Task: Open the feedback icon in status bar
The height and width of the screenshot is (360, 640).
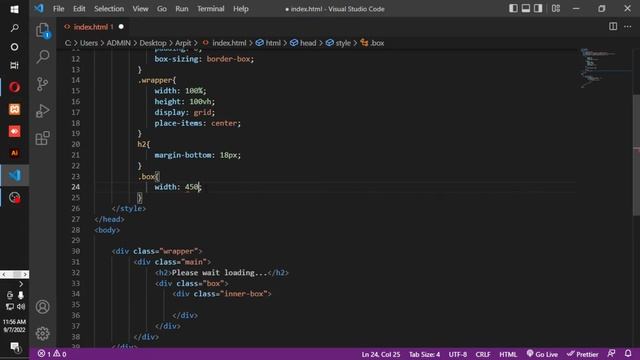Action: click(x=611, y=354)
